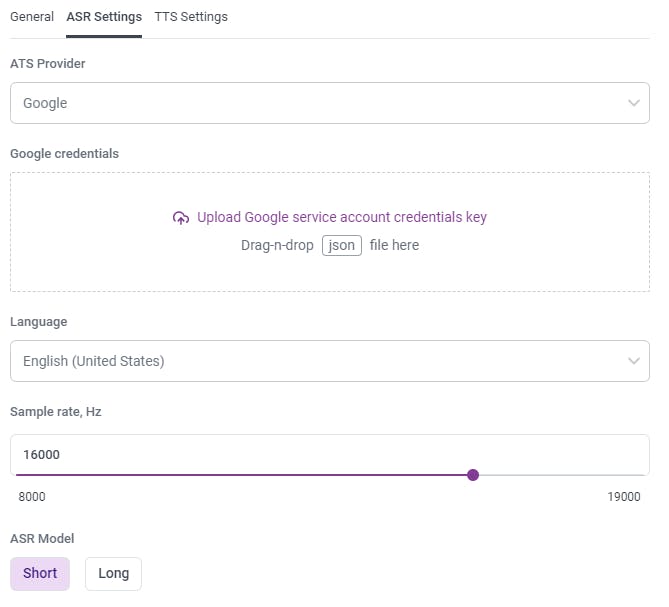
Task: Click the Google credentials section label
Action: pyautogui.click(x=64, y=154)
